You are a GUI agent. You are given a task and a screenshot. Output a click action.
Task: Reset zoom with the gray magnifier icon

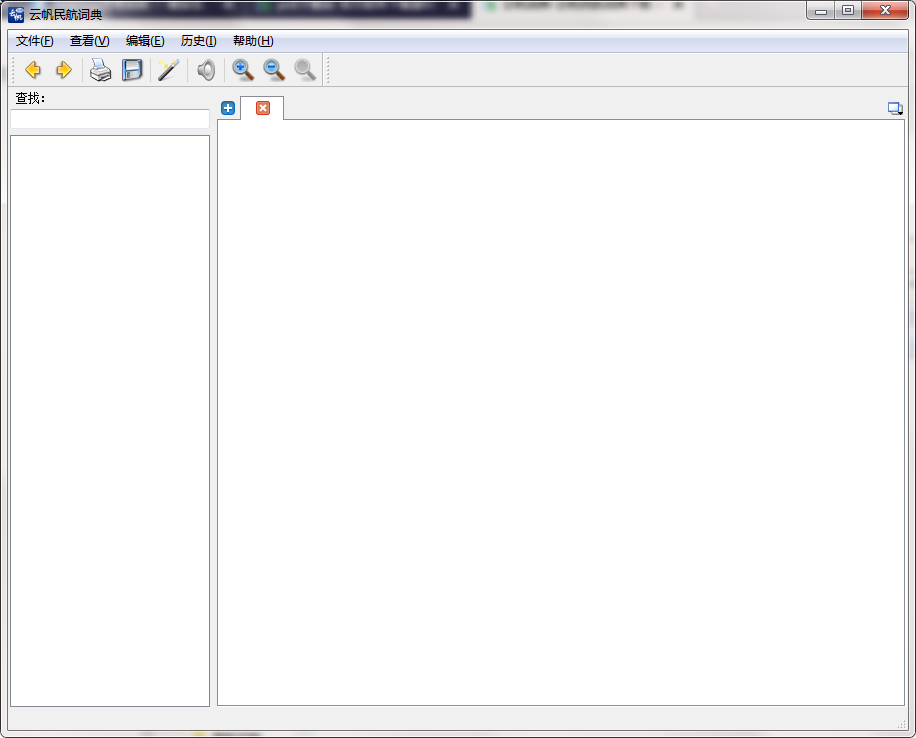(x=305, y=70)
